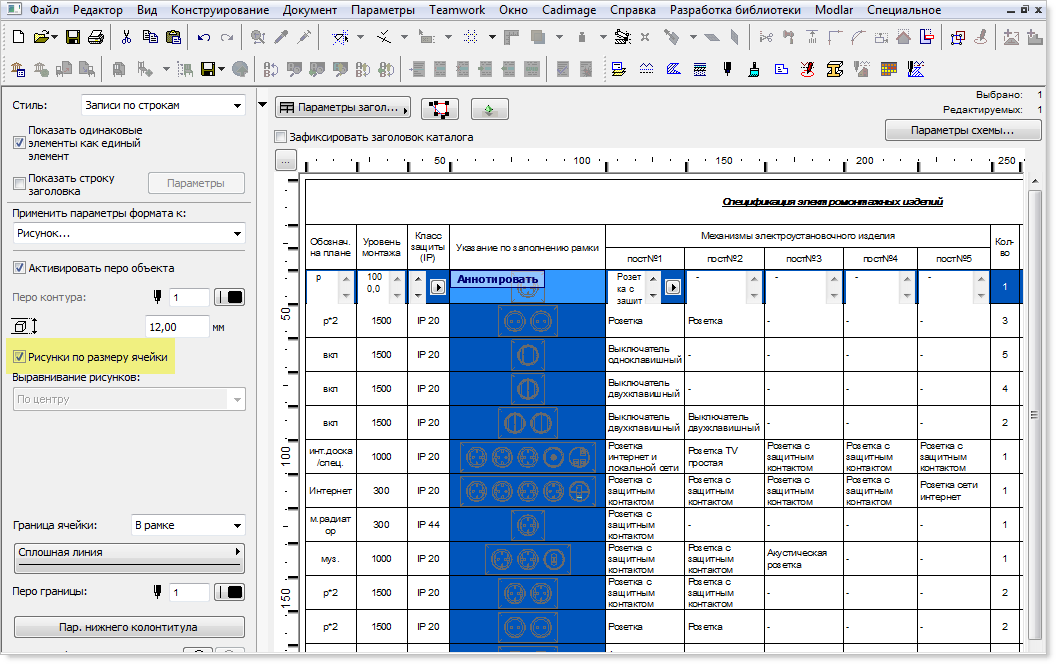The image size is (1056, 664).
Task: Click the Перо контура pen number field
Action: 189,297
